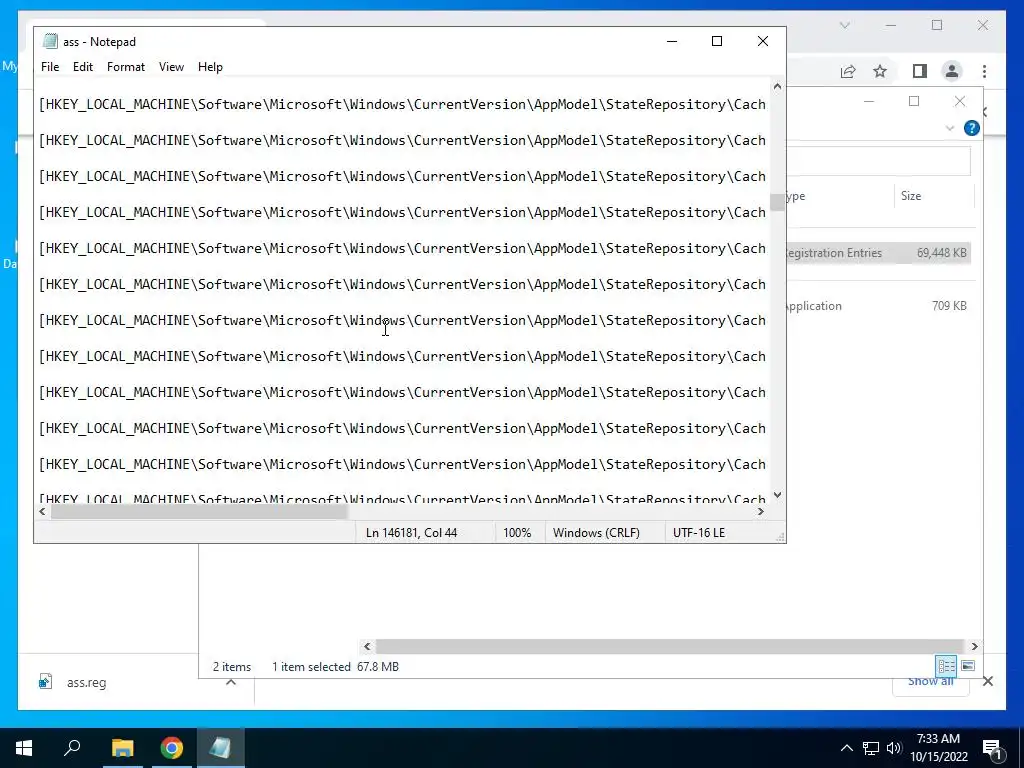This screenshot has width=1024, height=768.
Task: Click the 2 items status text
Action: click(x=232, y=667)
